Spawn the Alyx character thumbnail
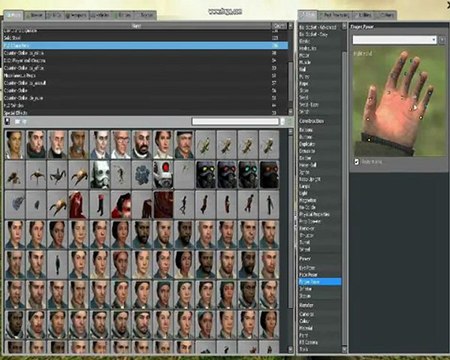This screenshot has height=360, width=450. tap(15, 144)
